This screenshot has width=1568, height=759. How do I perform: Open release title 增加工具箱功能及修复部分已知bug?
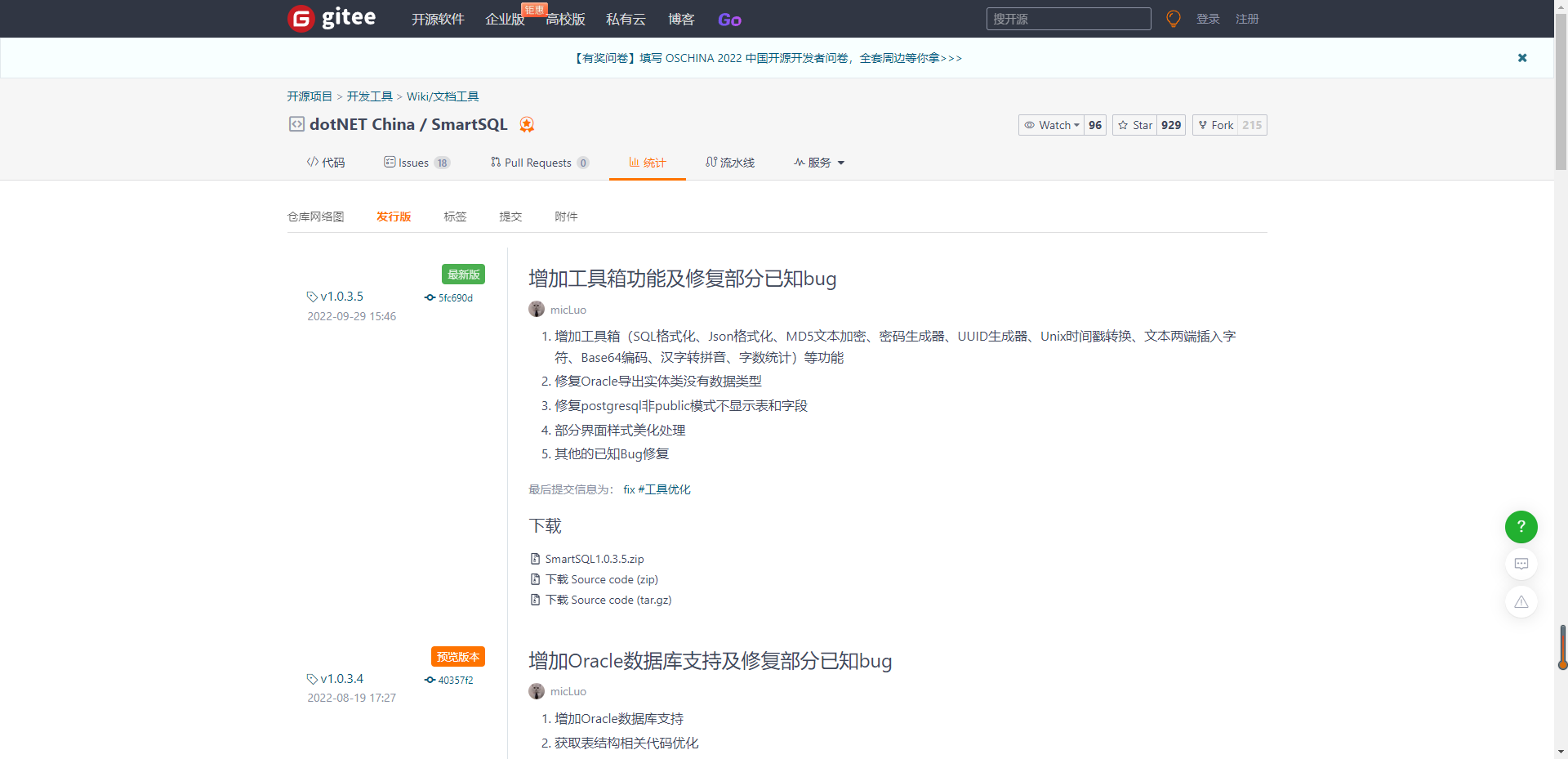coord(683,279)
